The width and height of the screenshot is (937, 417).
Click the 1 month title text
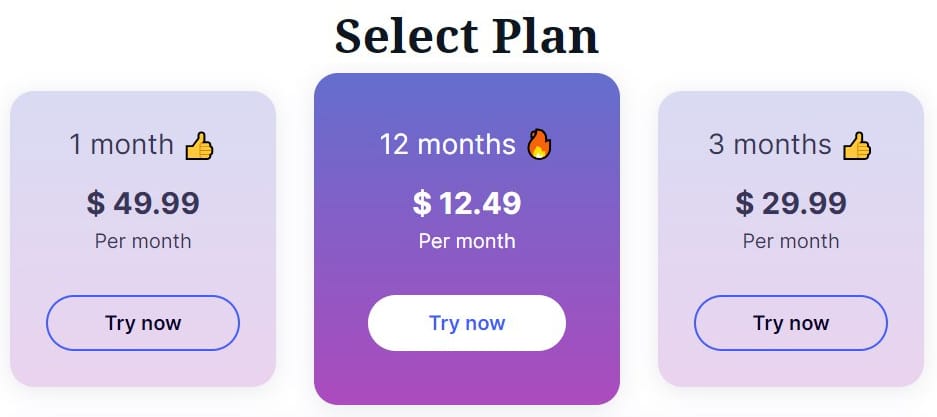point(121,145)
